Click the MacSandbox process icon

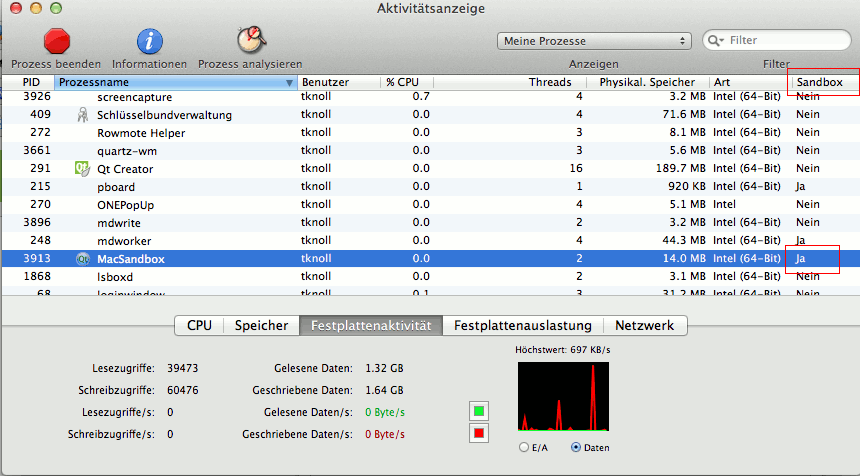[x=83, y=259]
